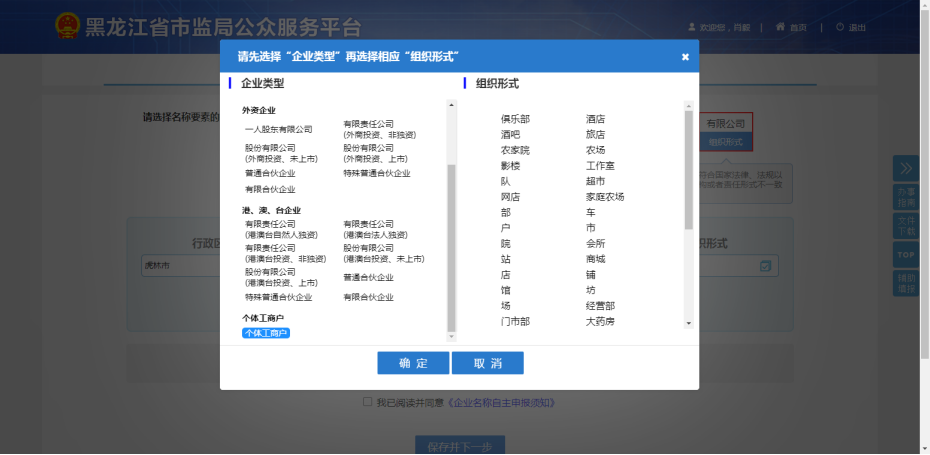Image resolution: width=930 pixels, height=455 pixels.
Task: Open 《企业名称自主申报须知》 link
Action: coord(501,403)
